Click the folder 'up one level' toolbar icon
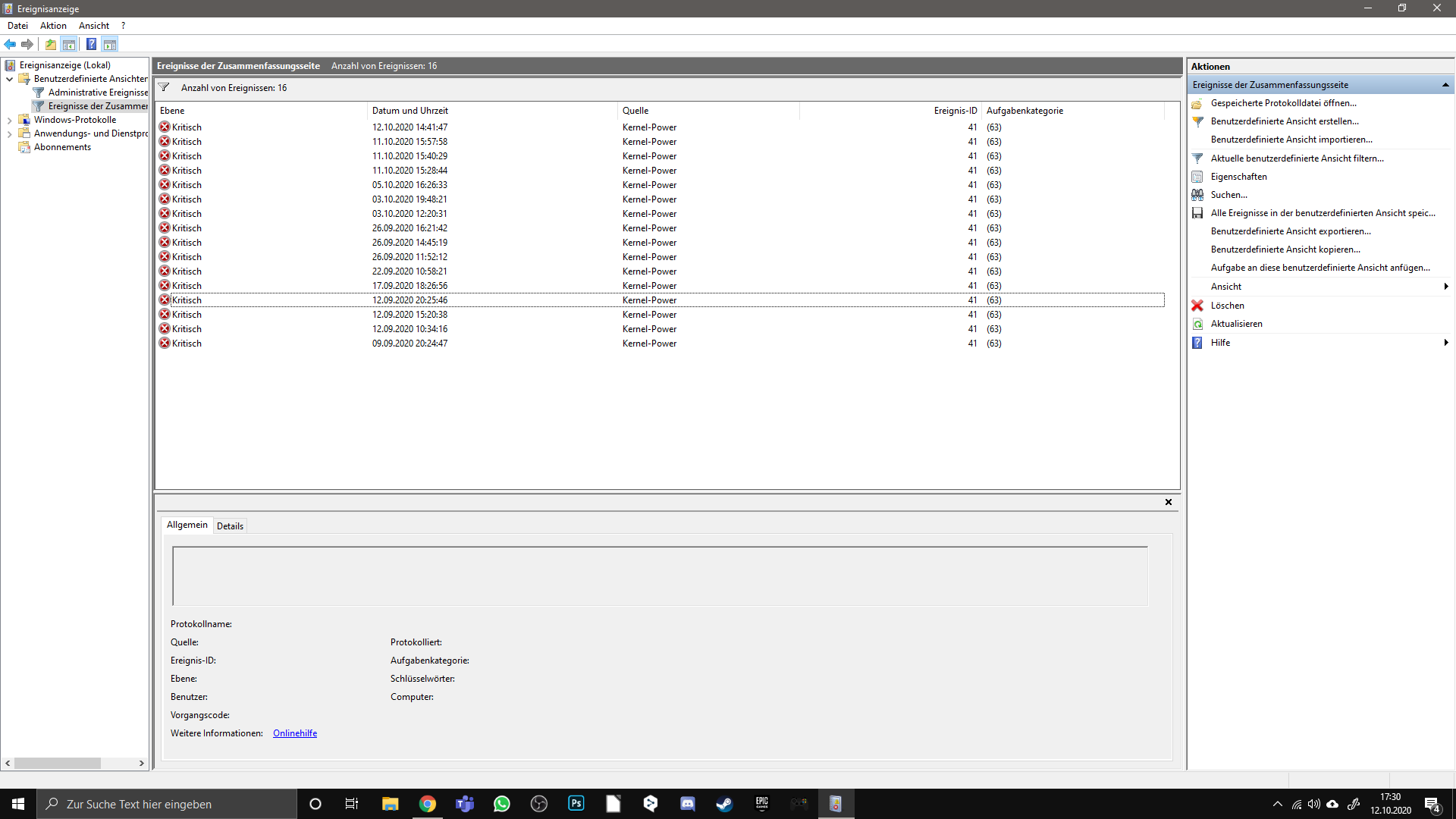This screenshot has height=819, width=1456. click(x=50, y=44)
